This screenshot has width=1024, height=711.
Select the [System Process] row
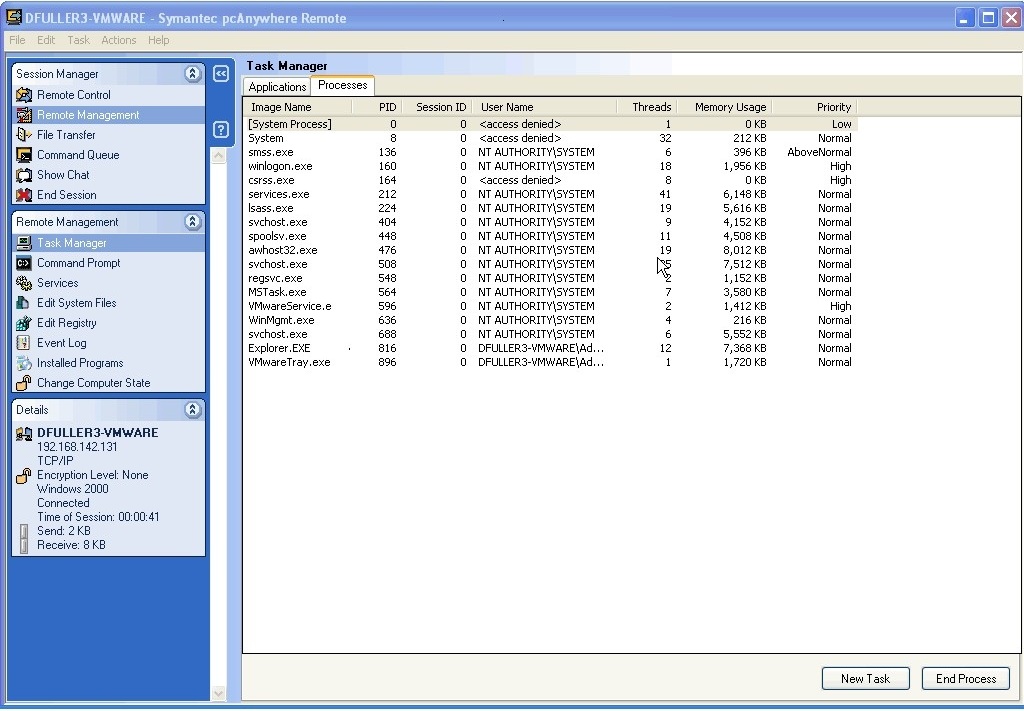[551, 124]
